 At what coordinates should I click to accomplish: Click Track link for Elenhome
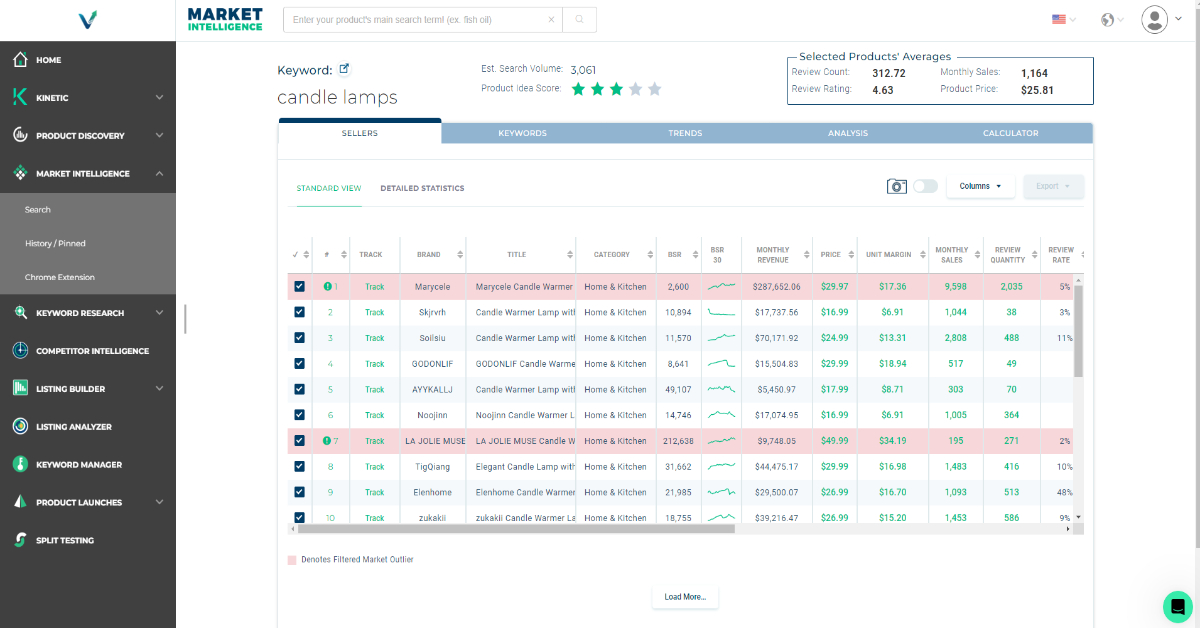point(374,492)
